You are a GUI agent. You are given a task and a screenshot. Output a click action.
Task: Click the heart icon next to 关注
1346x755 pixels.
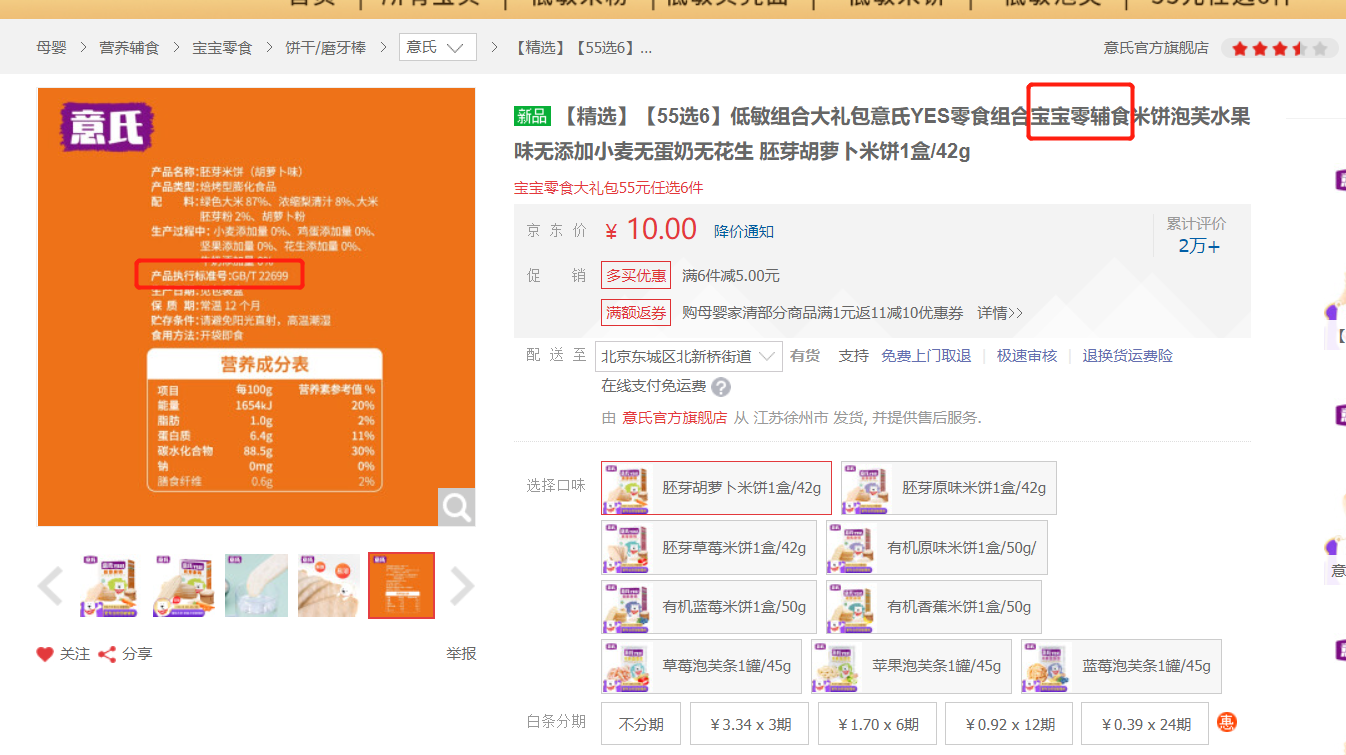[x=45, y=654]
